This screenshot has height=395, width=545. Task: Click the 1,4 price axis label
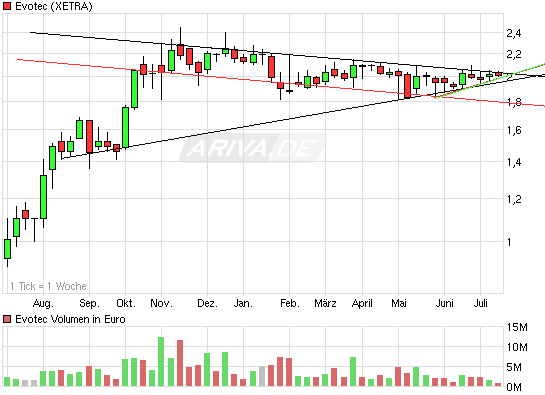click(x=514, y=162)
